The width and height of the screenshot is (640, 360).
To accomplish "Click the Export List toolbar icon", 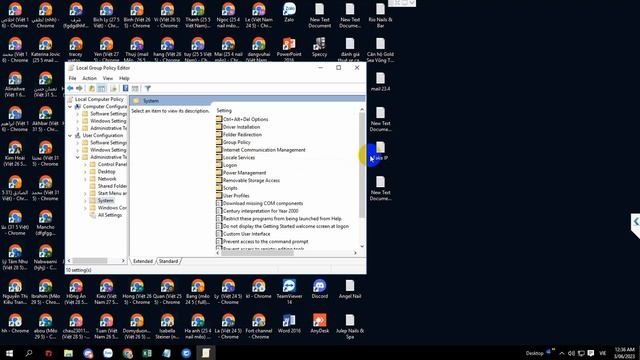I will pyautogui.click(x=113, y=88).
